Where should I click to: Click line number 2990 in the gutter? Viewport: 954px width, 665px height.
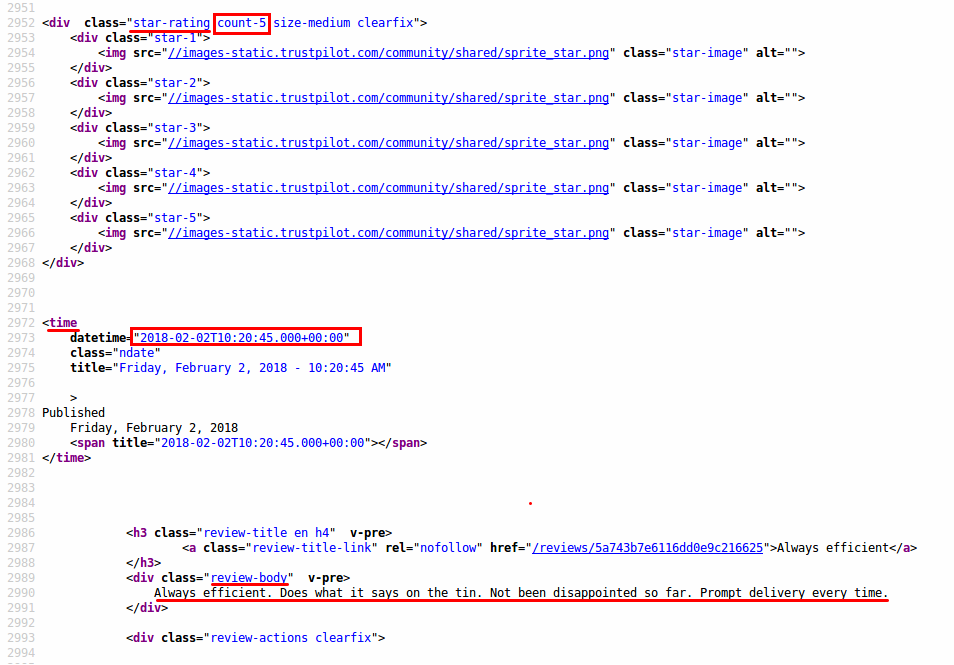coord(21,593)
